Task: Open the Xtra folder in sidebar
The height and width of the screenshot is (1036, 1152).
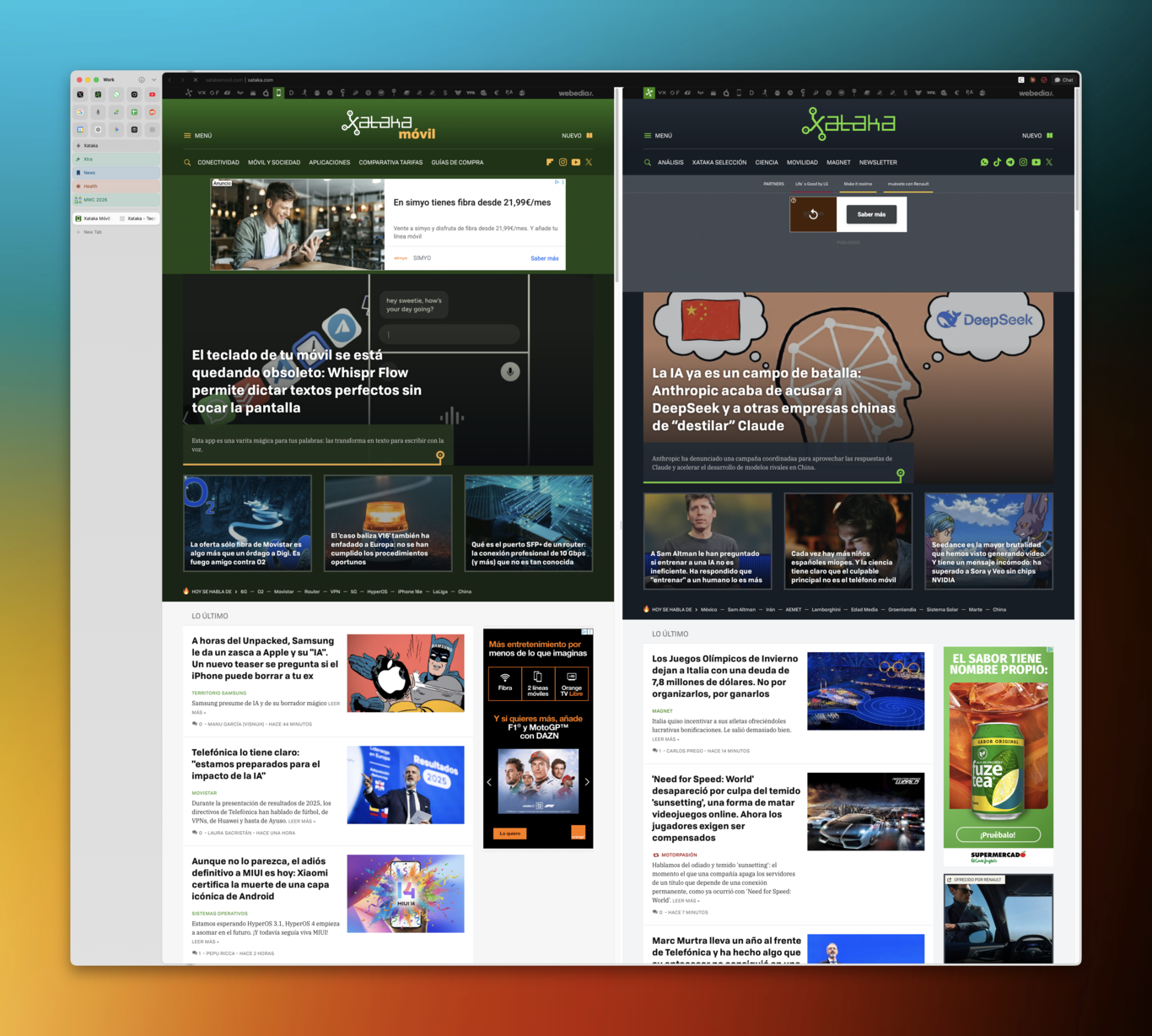Action: pos(116,159)
